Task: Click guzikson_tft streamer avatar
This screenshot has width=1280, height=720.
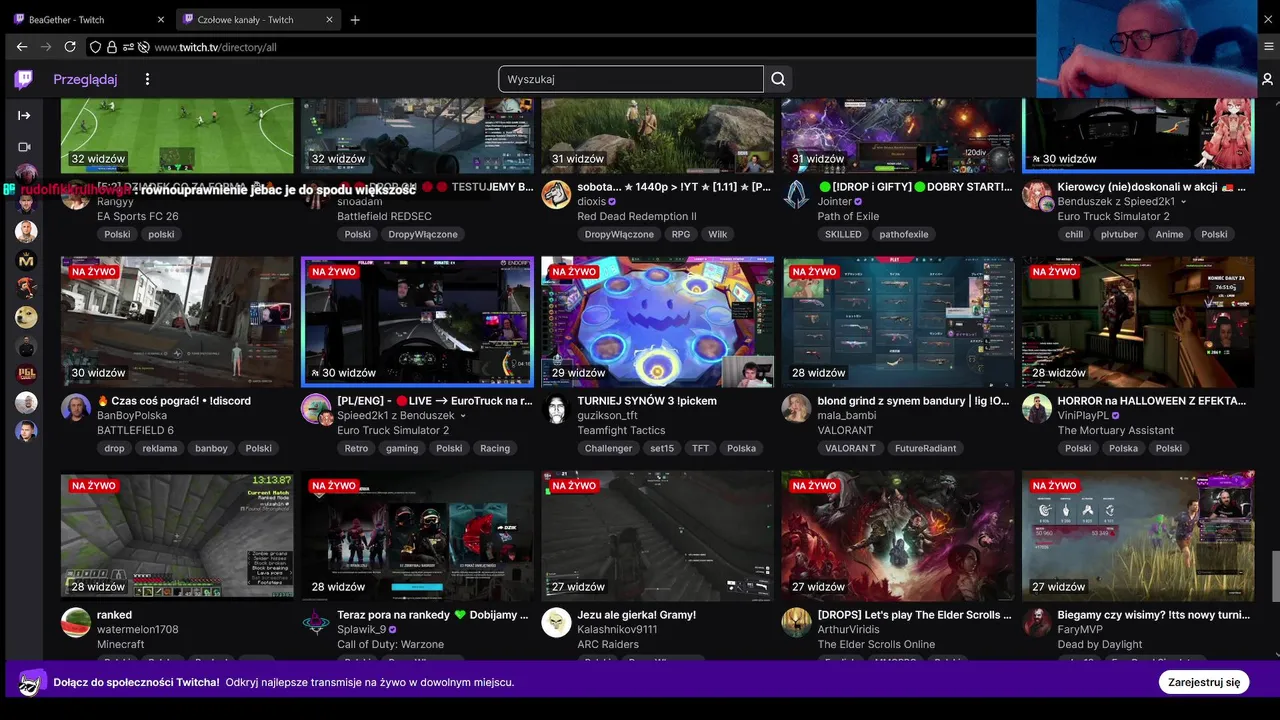Action: pos(556,408)
